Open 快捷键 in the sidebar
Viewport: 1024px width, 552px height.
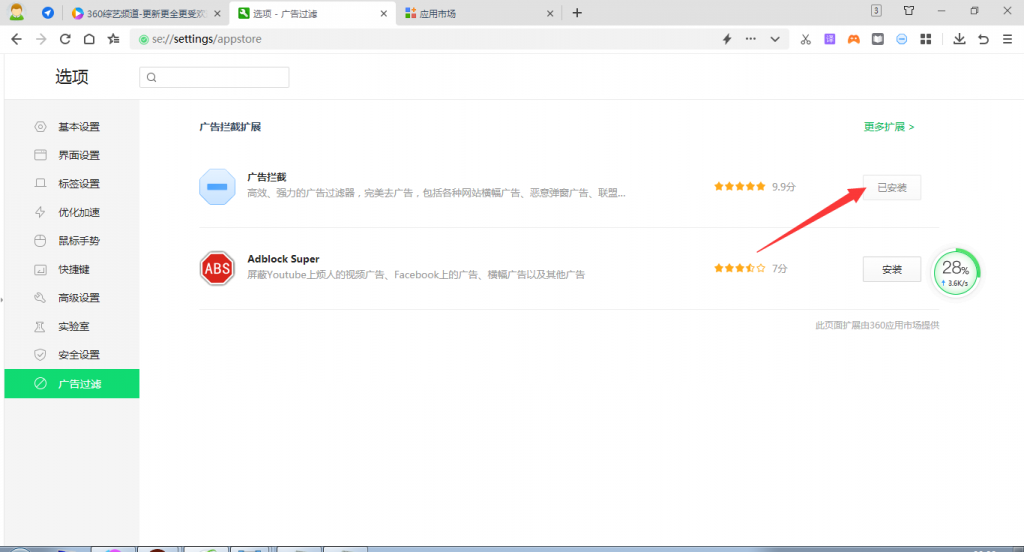click(x=72, y=269)
